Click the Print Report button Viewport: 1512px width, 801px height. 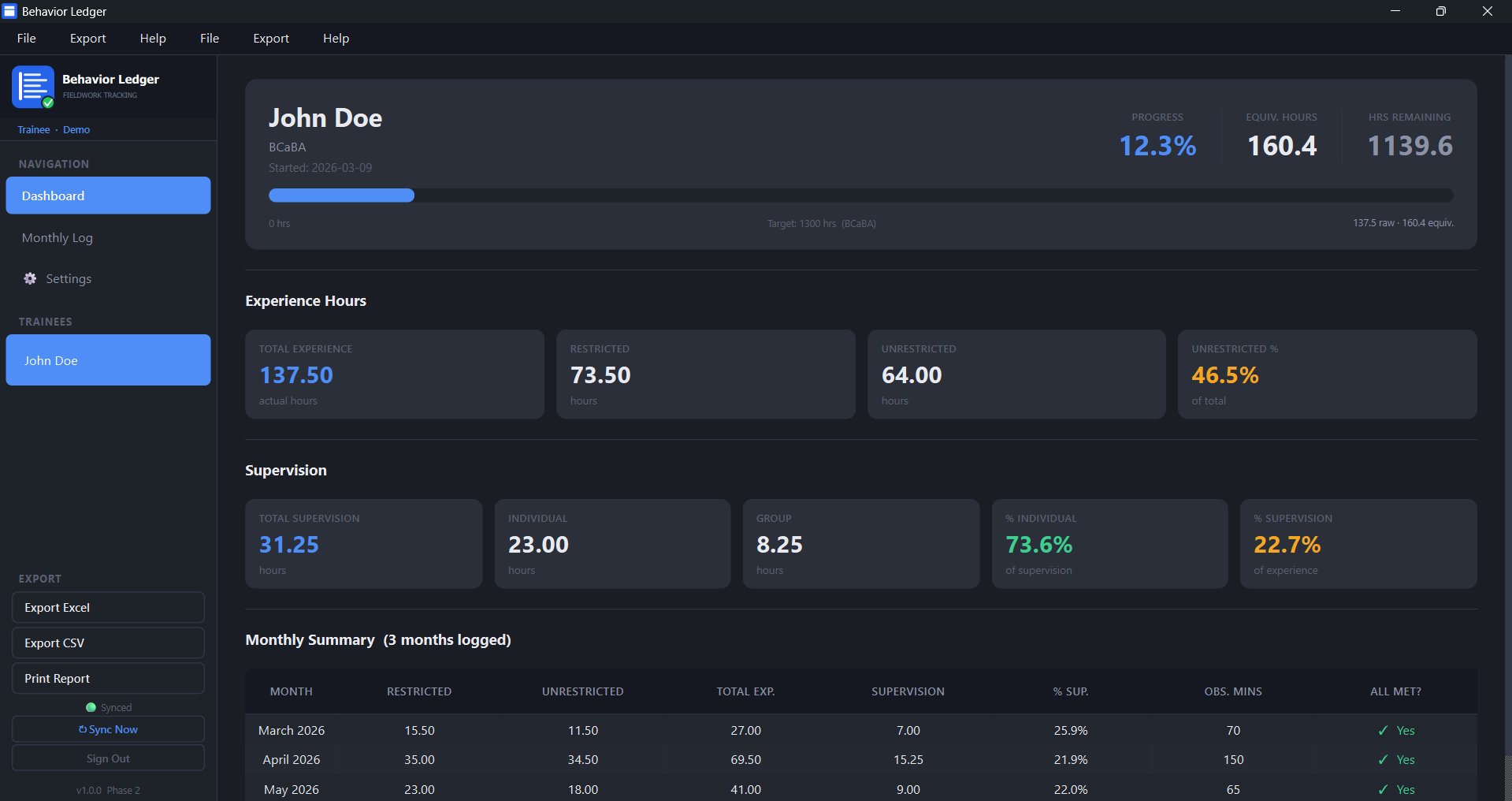(107, 678)
